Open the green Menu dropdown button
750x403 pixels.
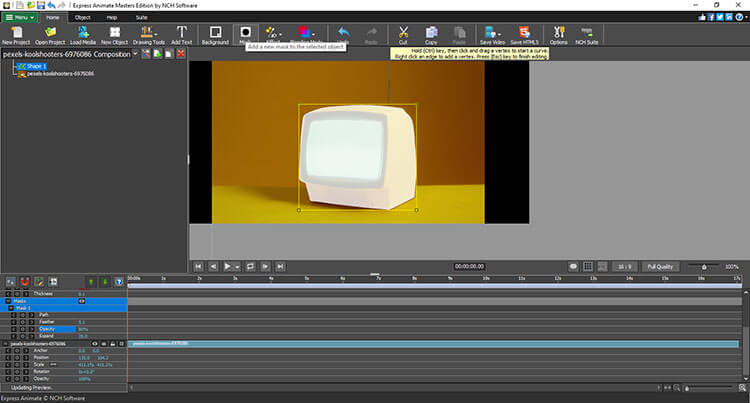coord(20,17)
